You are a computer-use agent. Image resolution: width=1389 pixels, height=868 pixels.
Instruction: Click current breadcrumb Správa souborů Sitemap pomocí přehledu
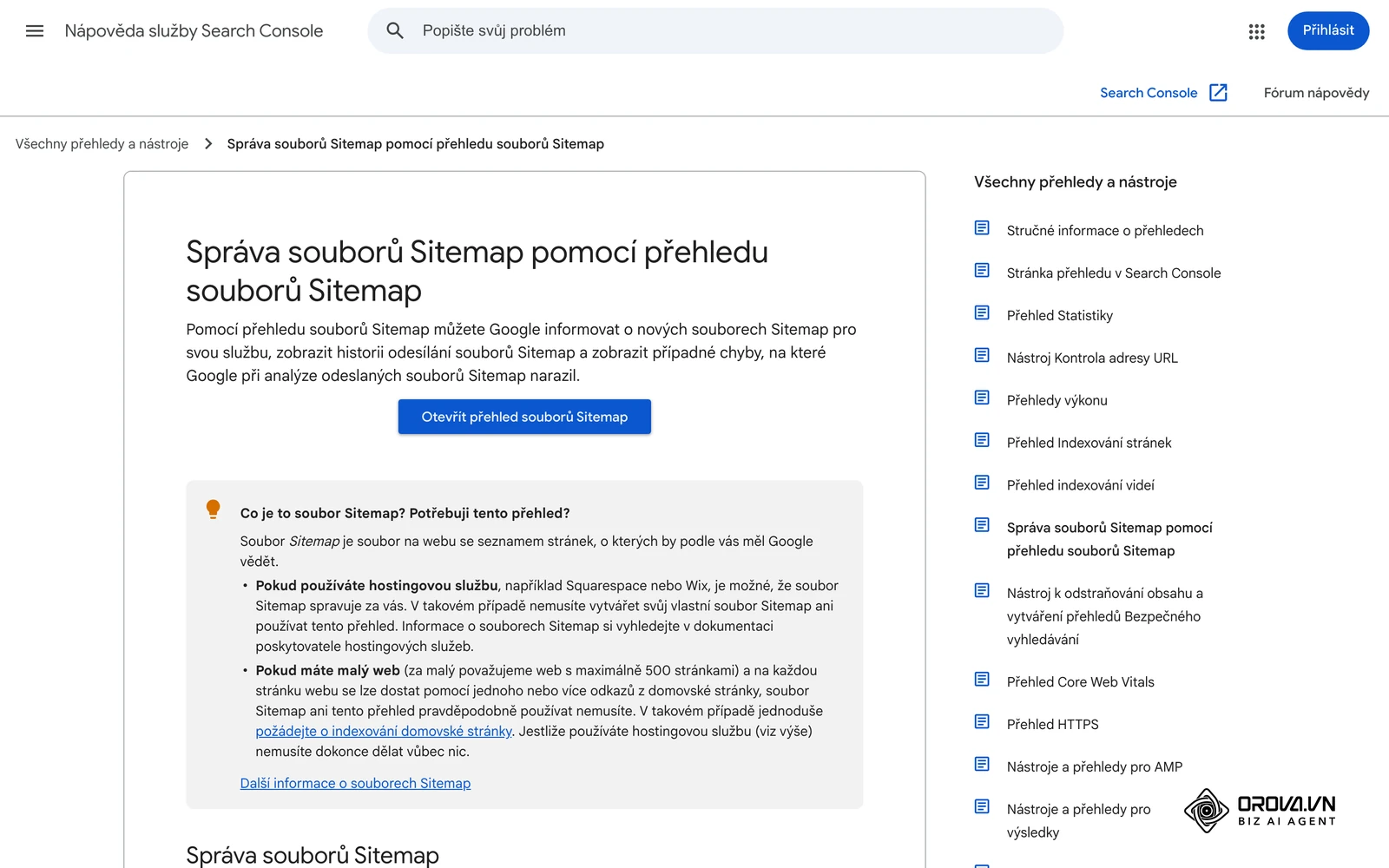416,144
